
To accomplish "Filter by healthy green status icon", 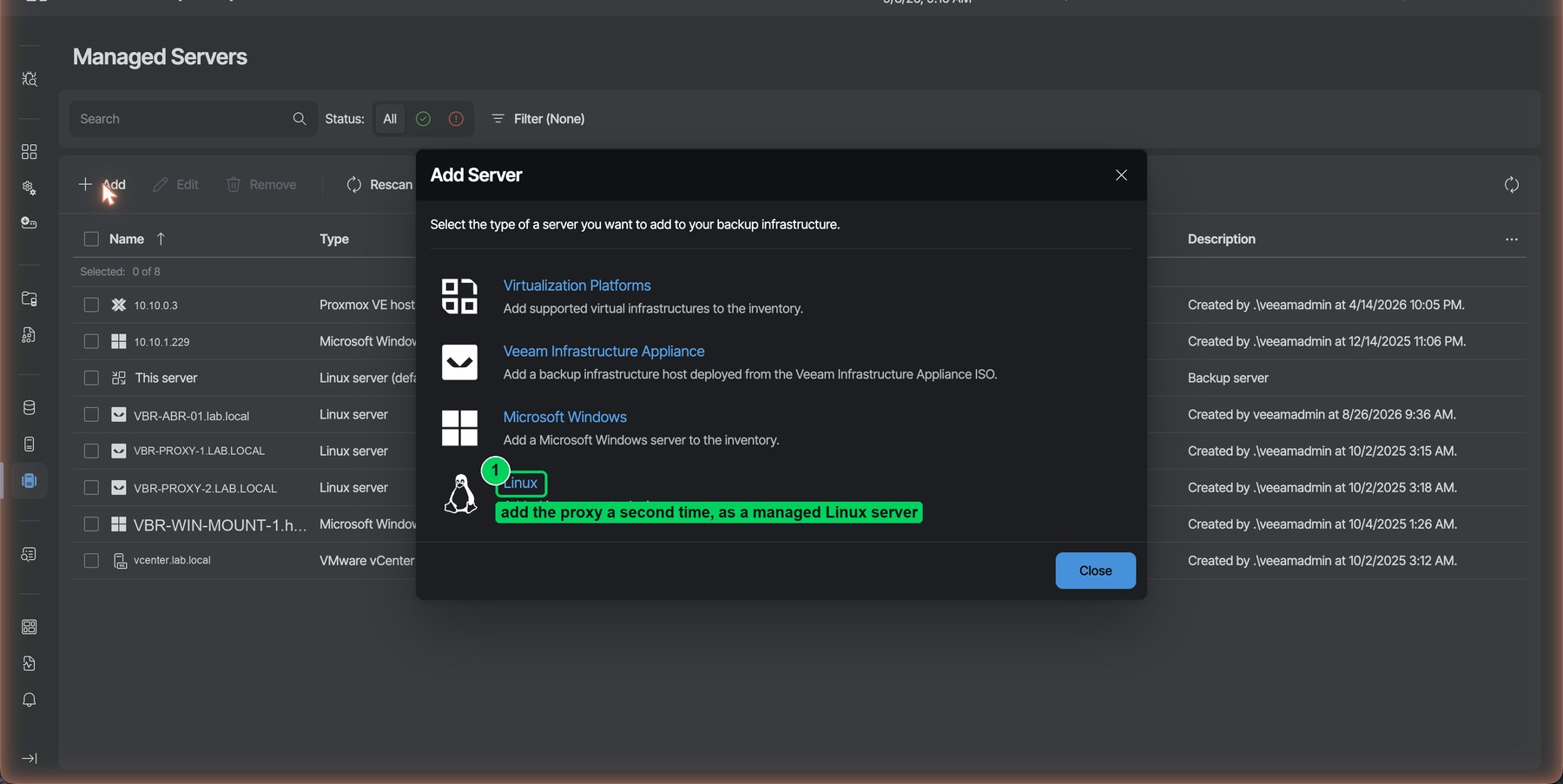I will [x=423, y=119].
